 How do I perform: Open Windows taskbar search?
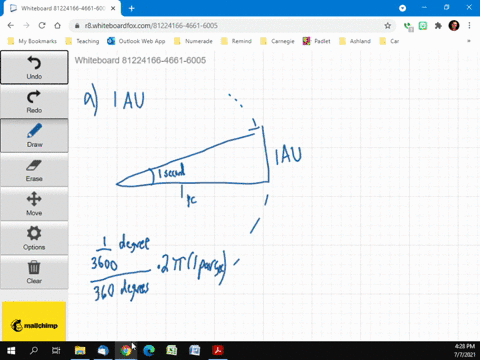coord(34,351)
